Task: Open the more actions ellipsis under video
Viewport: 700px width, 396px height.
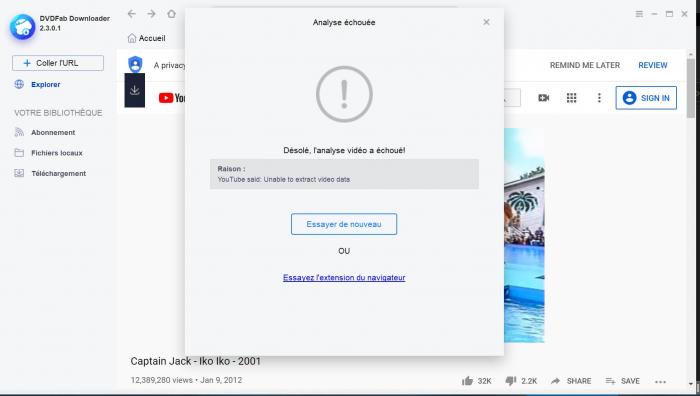Action: (x=660, y=381)
